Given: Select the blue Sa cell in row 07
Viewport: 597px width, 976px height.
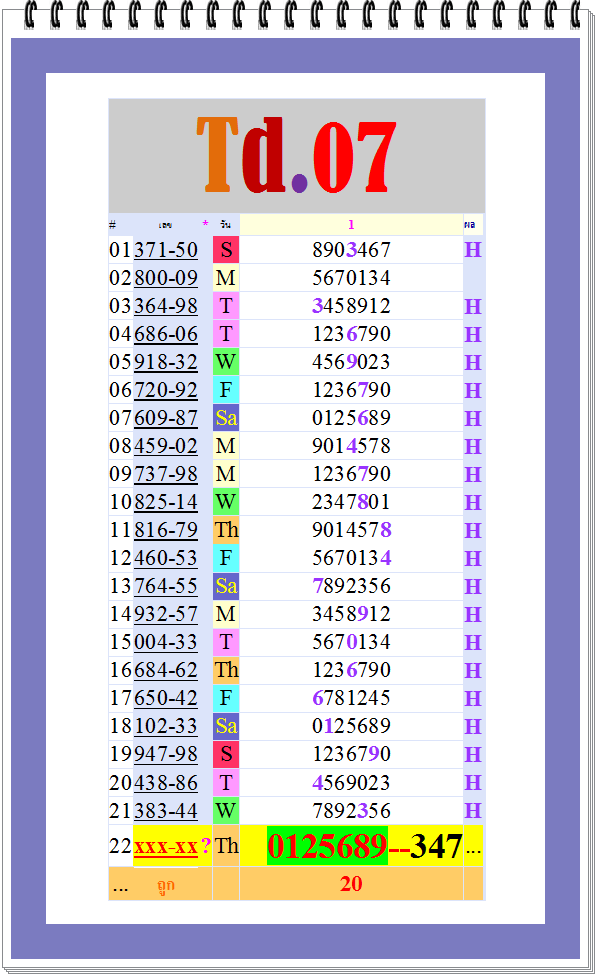Looking at the screenshot, I should [226, 418].
